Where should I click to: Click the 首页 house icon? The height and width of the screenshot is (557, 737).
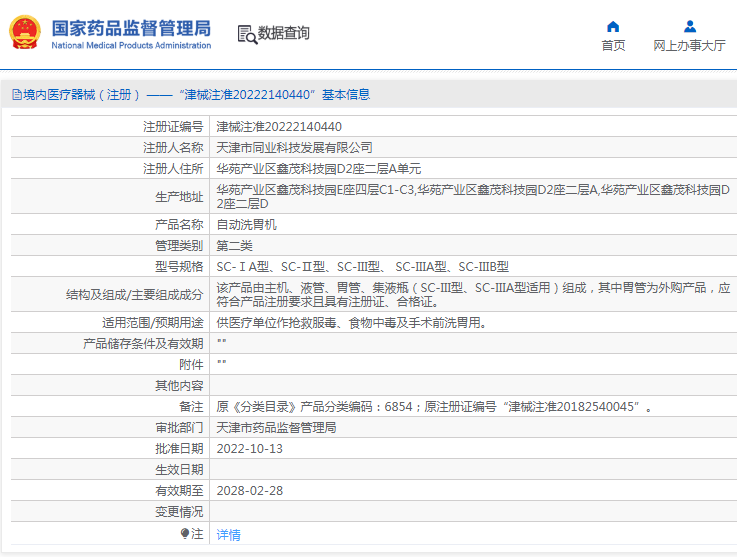point(613,26)
